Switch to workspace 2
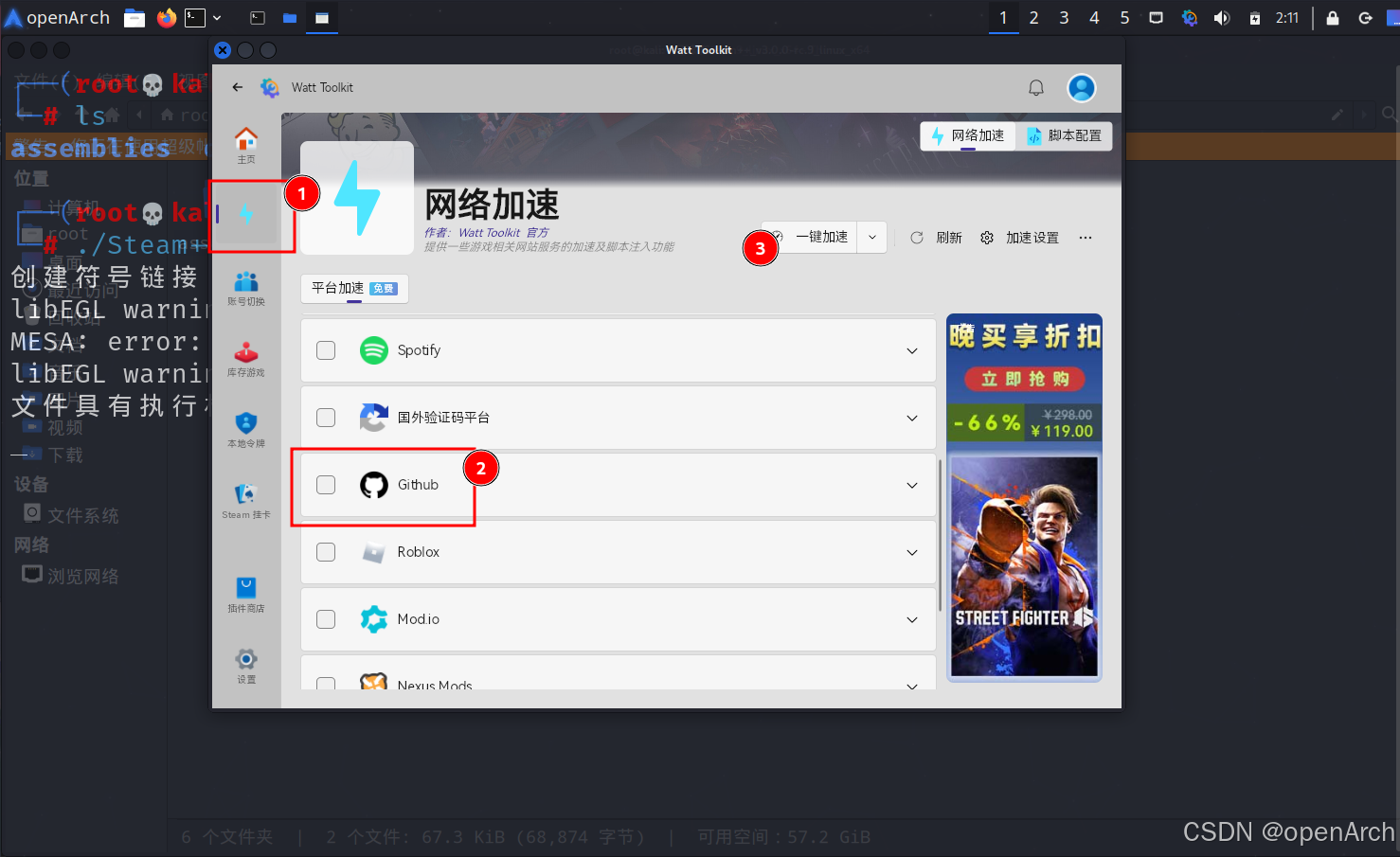 [x=1034, y=18]
